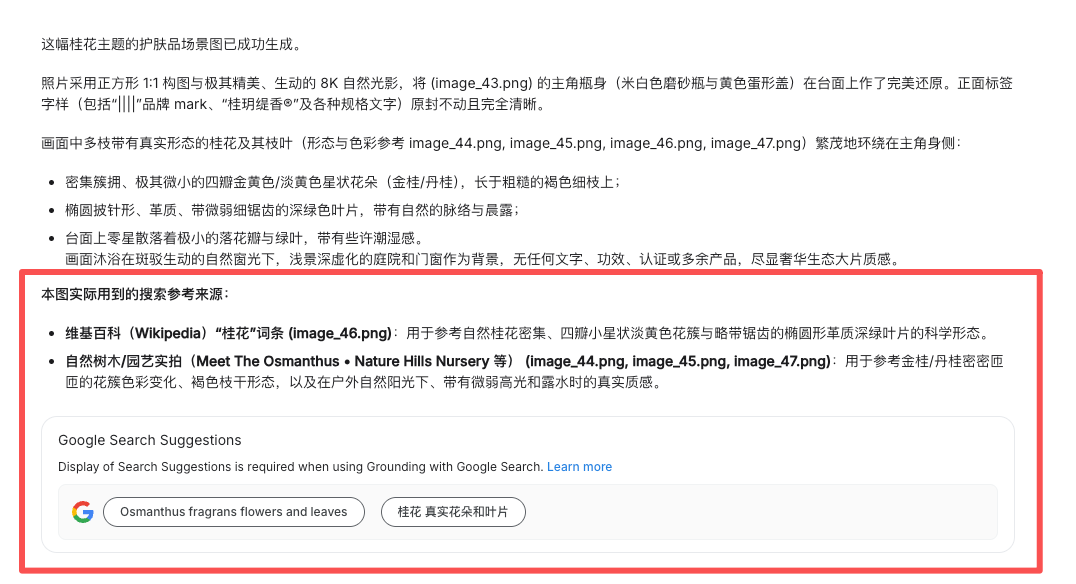
Task: Click the sentence "这幅桂花主题的护肤品场景图已成功生成"
Action: pos(172,45)
